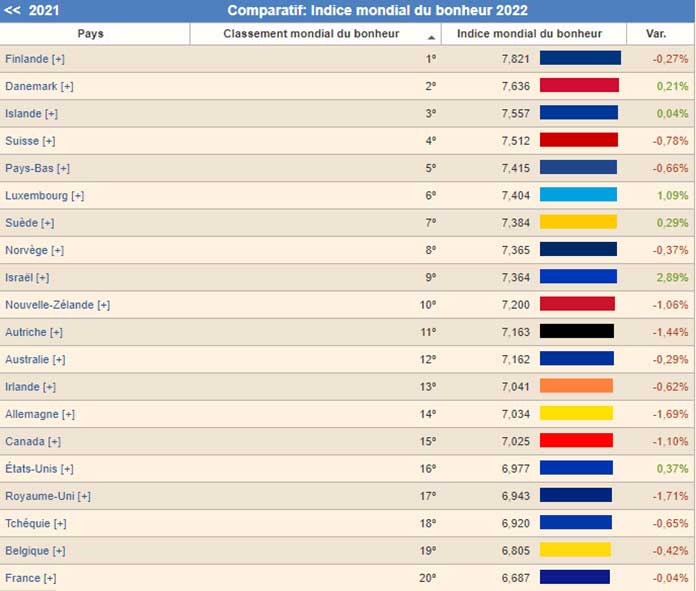Image resolution: width=696 pixels, height=591 pixels.
Task: Open the Australie country link
Action: (x=27, y=359)
